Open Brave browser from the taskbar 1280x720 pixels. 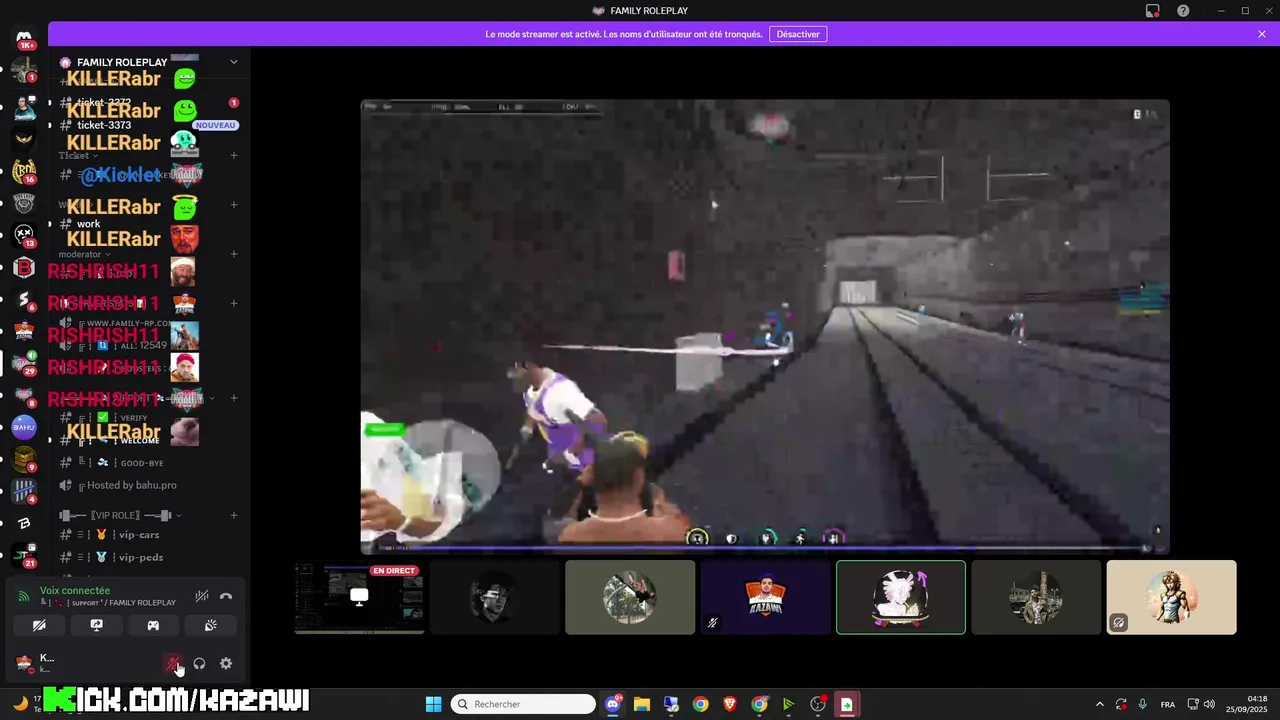click(x=730, y=704)
